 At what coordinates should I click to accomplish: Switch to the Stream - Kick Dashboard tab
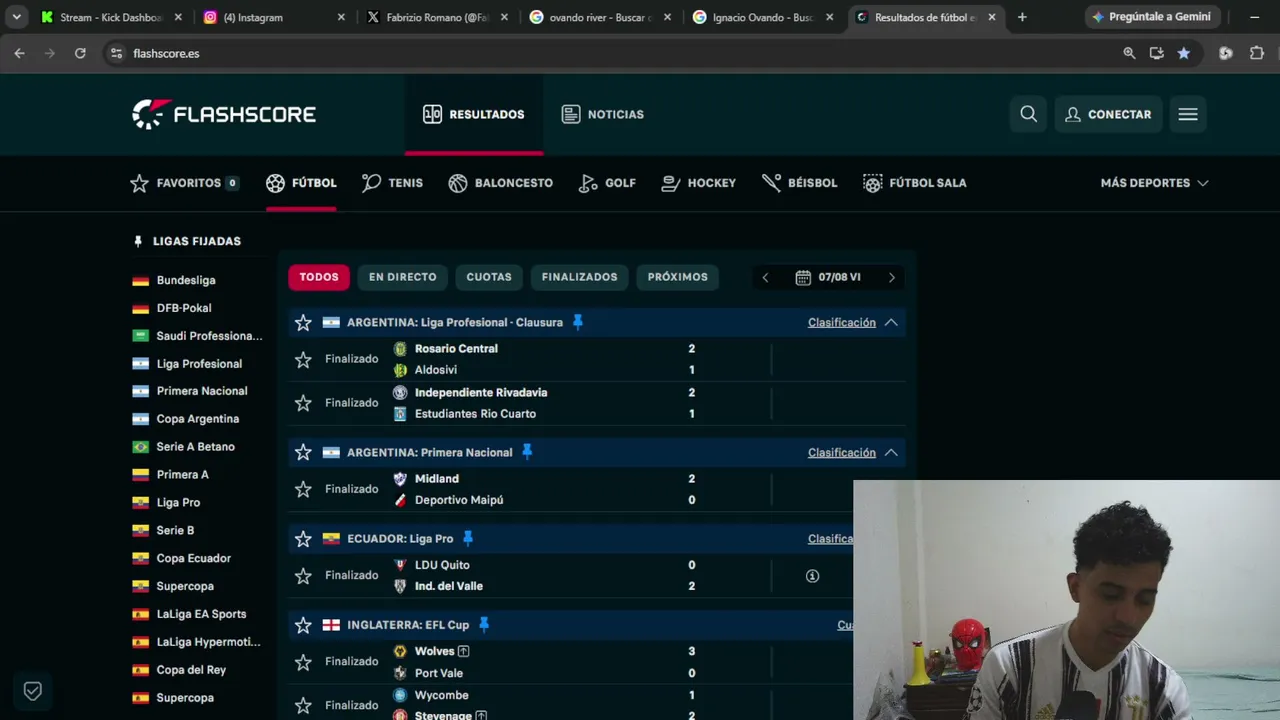(x=112, y=17)
